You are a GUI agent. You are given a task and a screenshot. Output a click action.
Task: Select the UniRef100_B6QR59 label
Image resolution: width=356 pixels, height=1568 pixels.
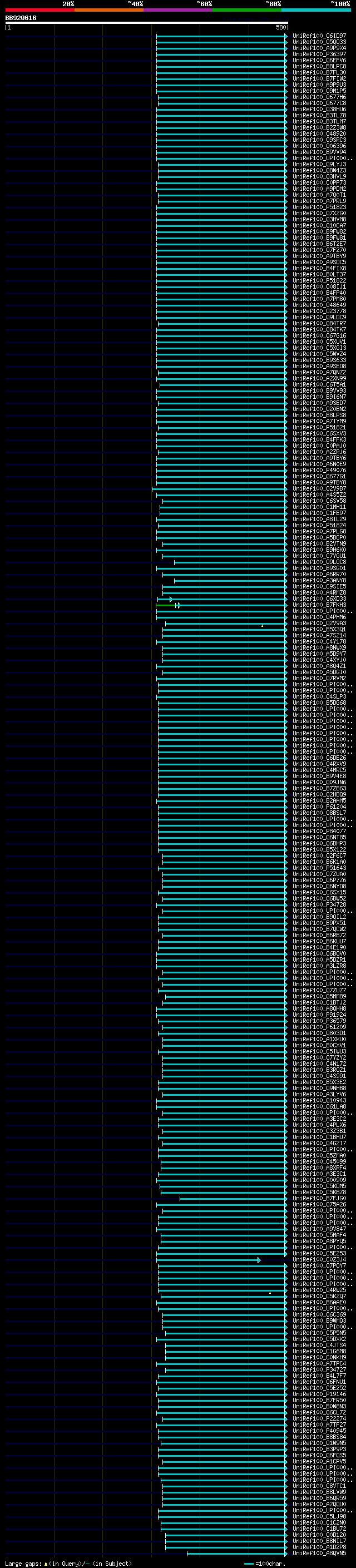[x=319, y=1498]
